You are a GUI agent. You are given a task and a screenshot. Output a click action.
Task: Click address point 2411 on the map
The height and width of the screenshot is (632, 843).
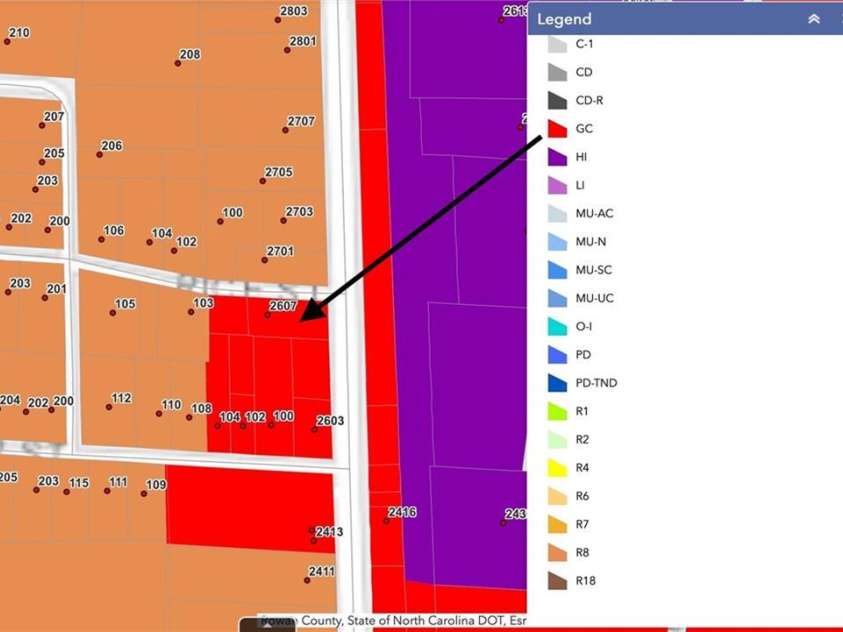pyautogui.click(x=307, y=580)
